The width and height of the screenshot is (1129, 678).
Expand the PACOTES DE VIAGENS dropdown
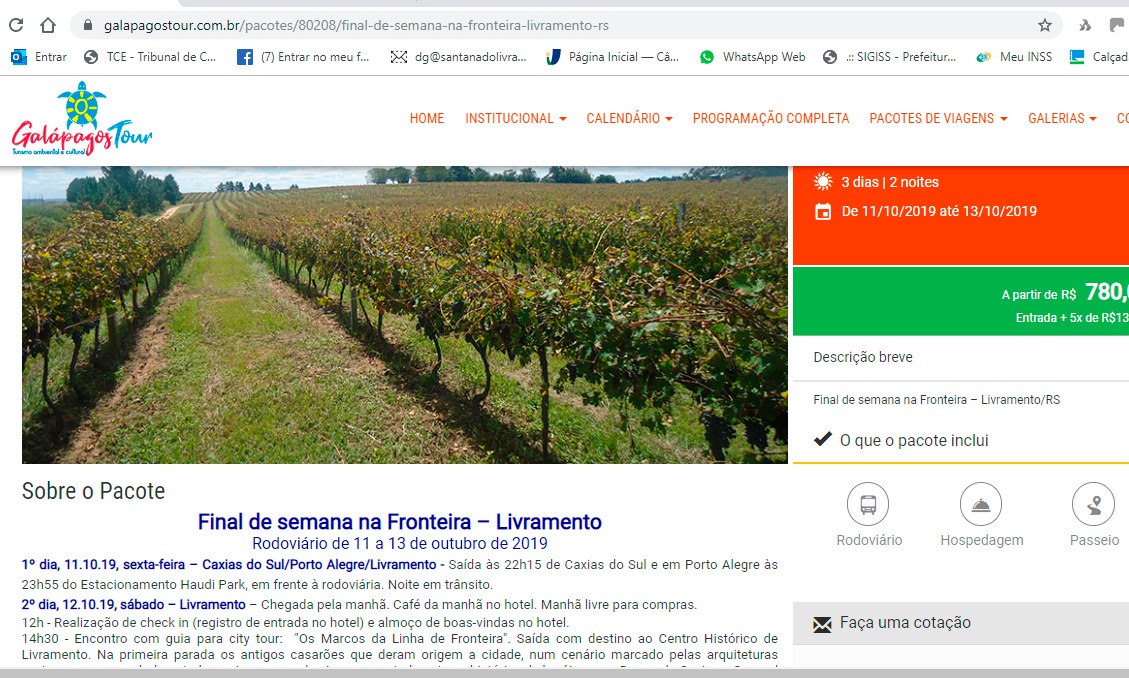click(x=938, y=118)
